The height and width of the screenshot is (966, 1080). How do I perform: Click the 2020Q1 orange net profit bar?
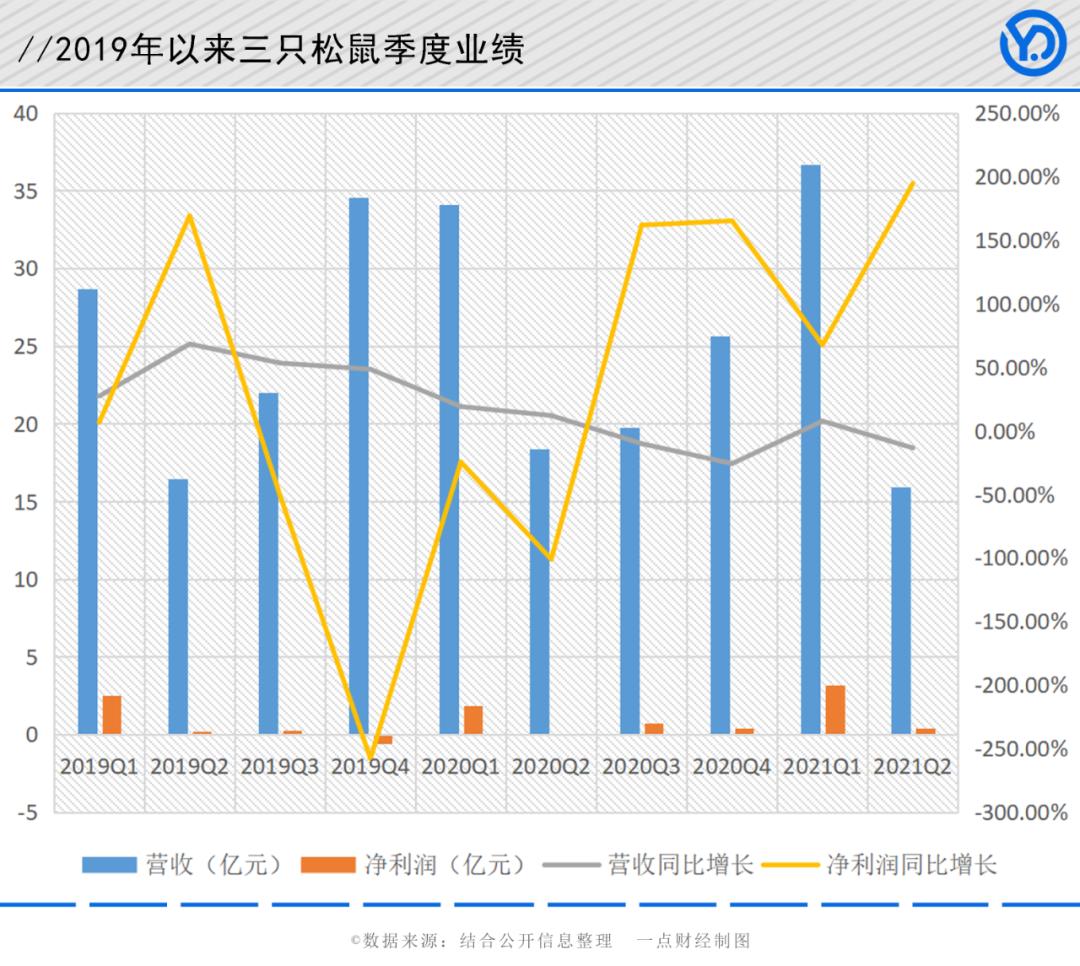click(x=473, y=720)
